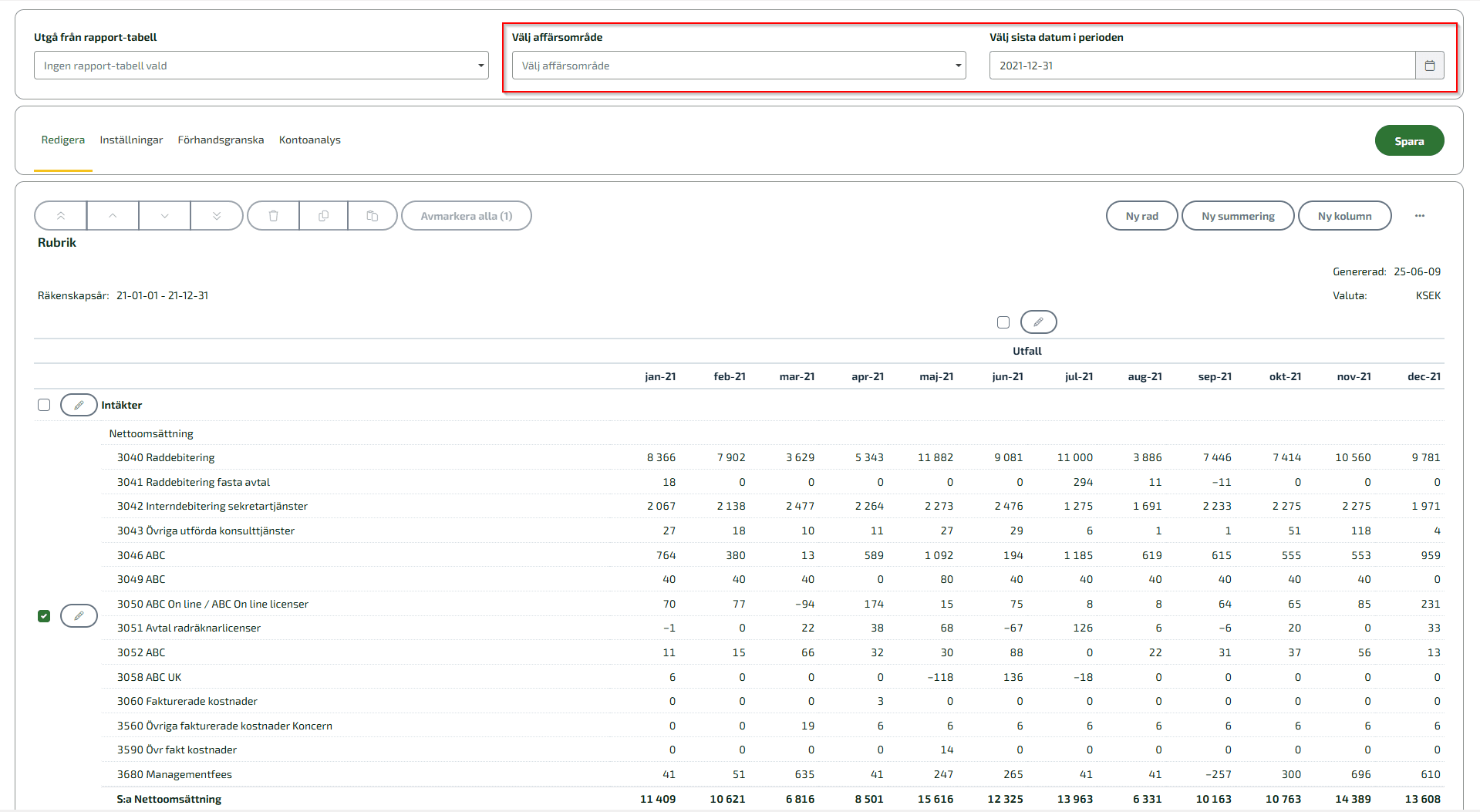Screen dimensions: 1480x812
Task: Click the Genererad date 25-06-09
Action: 1417,271
